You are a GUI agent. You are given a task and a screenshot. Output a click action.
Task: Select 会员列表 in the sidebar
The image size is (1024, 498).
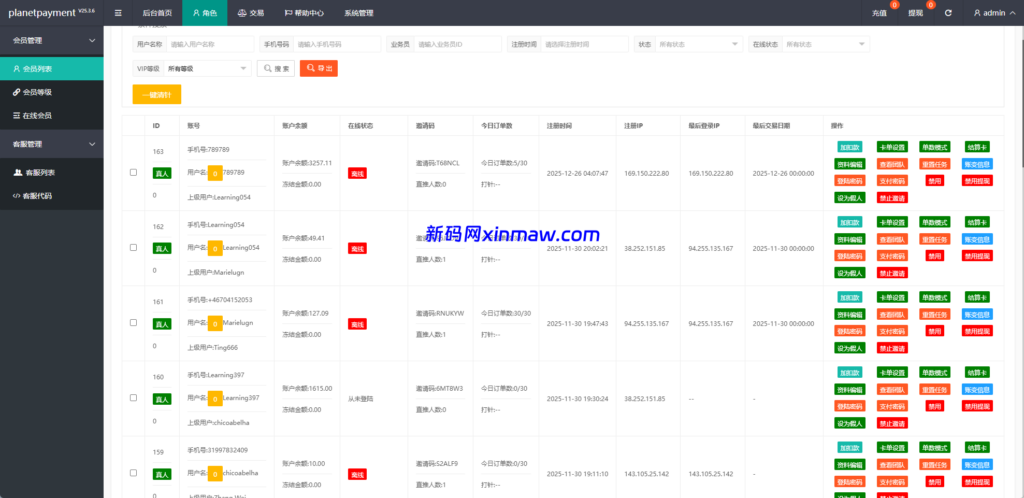(52, 69)
